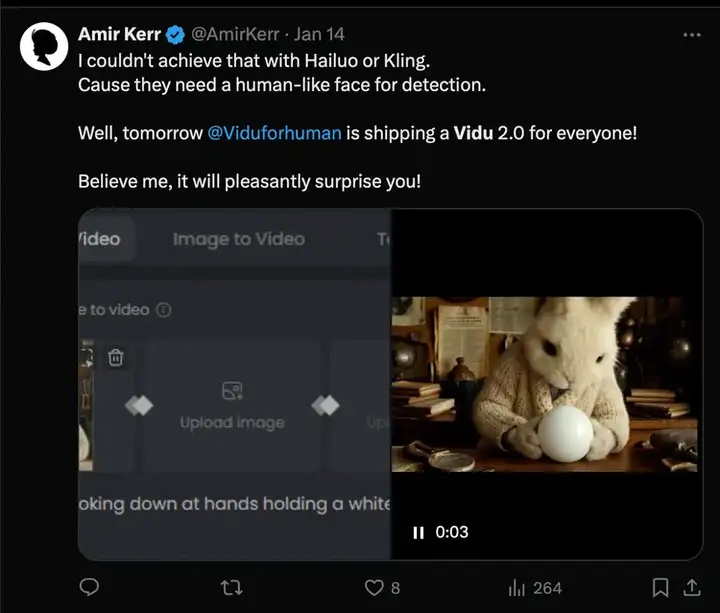Click the verified blue checkmark badge
The height and width of the screenshot is (613, 720).
(x=175, y=35)
